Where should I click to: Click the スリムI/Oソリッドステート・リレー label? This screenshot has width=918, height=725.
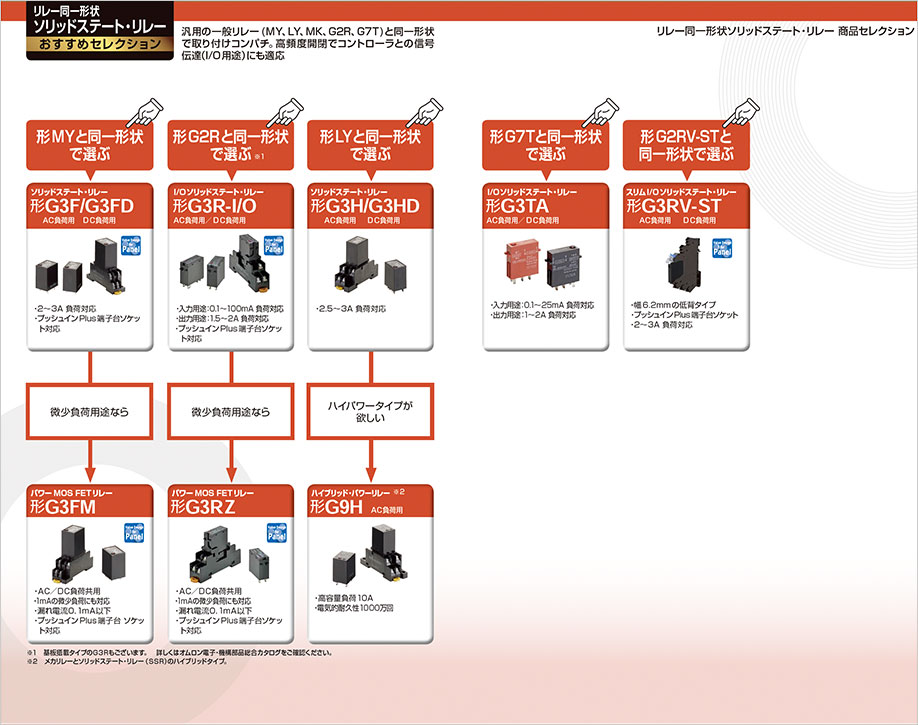point(681,192)
